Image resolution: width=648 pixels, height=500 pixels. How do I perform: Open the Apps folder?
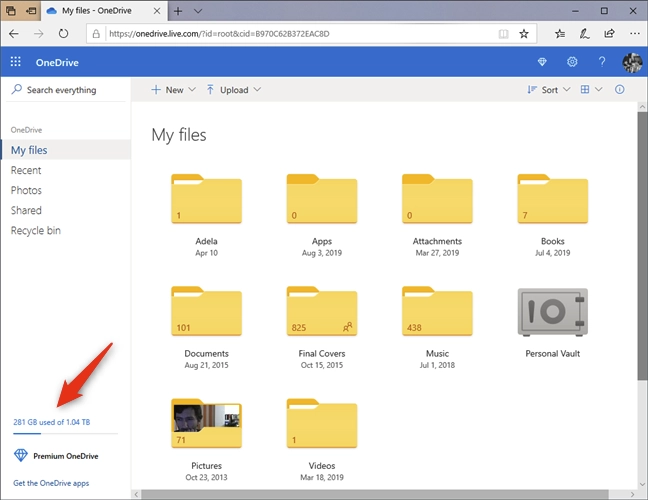click(x=322, y=199)
